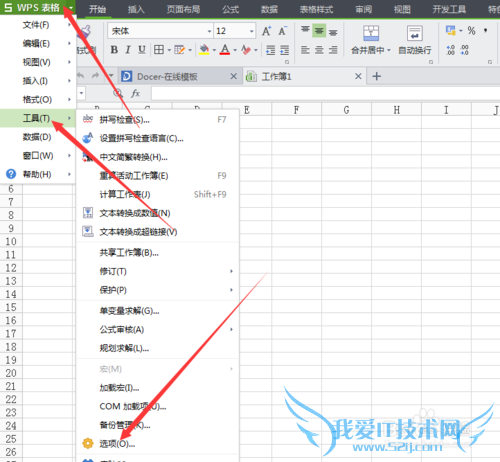Click the Undo arrow

(81, 76)
